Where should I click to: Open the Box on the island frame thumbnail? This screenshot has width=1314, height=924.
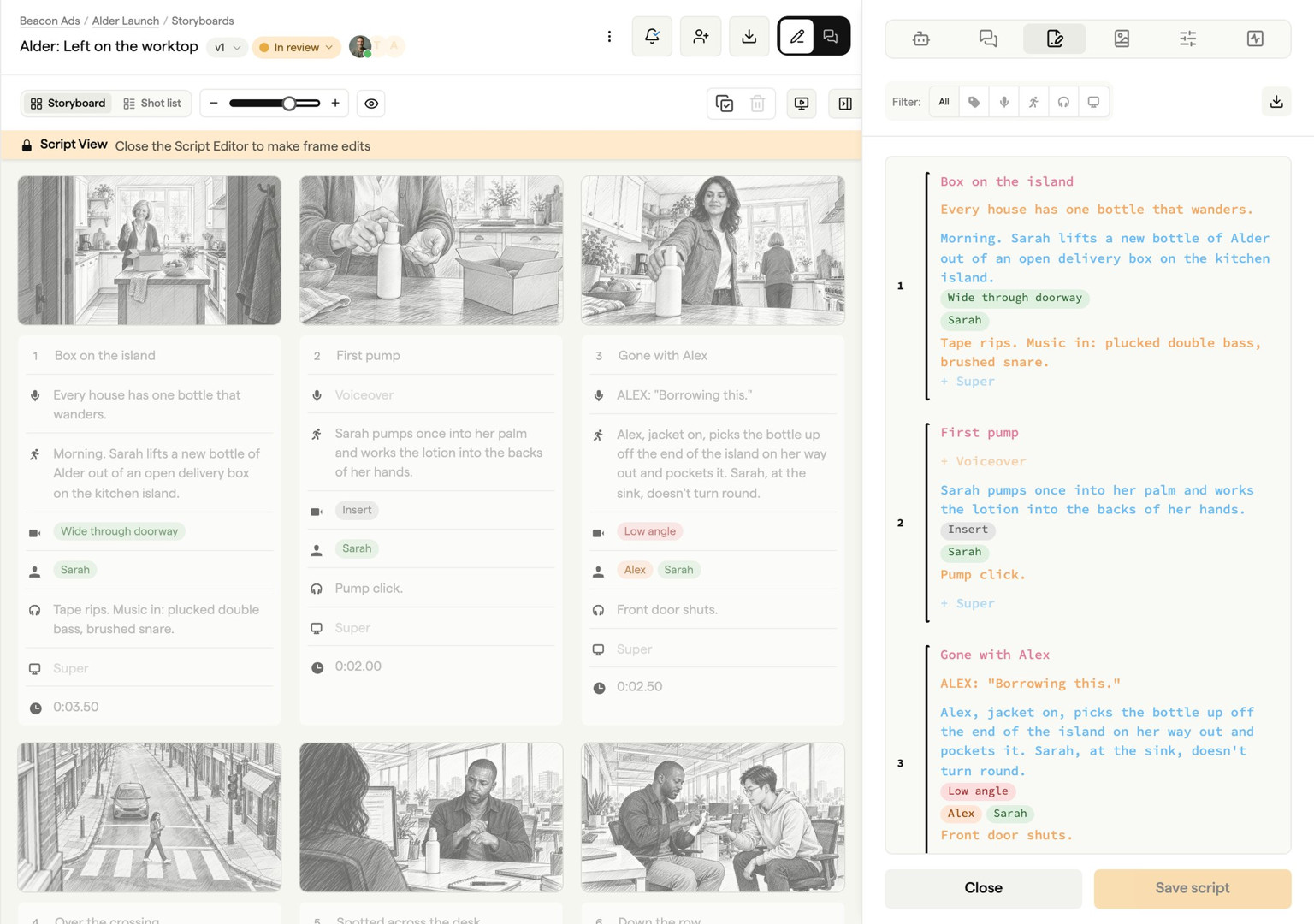click(150, 250)
